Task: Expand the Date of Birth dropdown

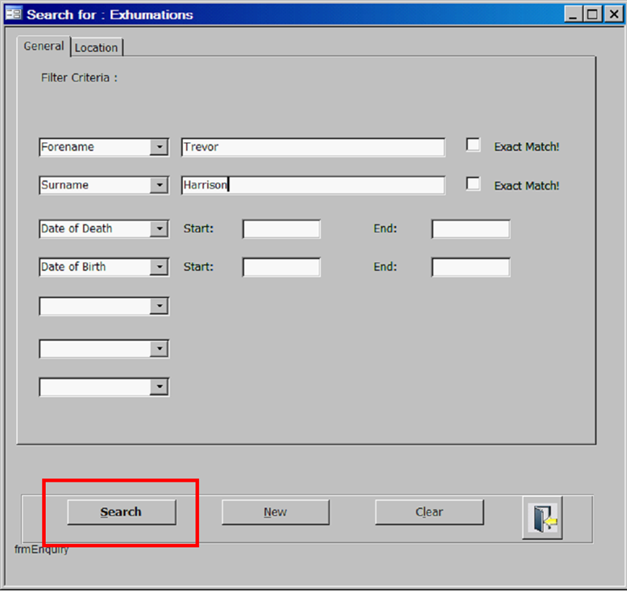Action: pyautogui.click(x=159, y=267)
